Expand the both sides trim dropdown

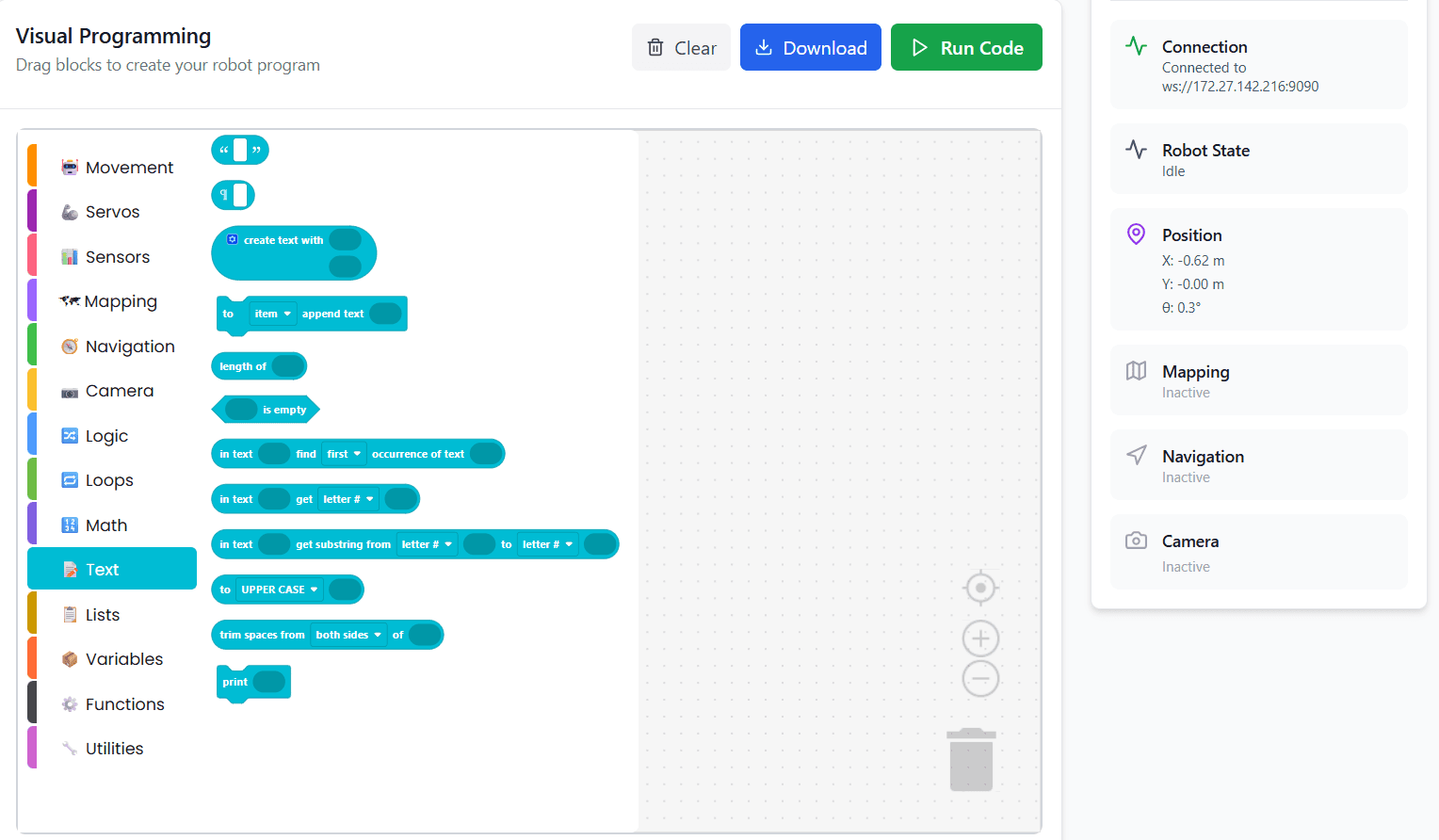click(x=348, y=635)
